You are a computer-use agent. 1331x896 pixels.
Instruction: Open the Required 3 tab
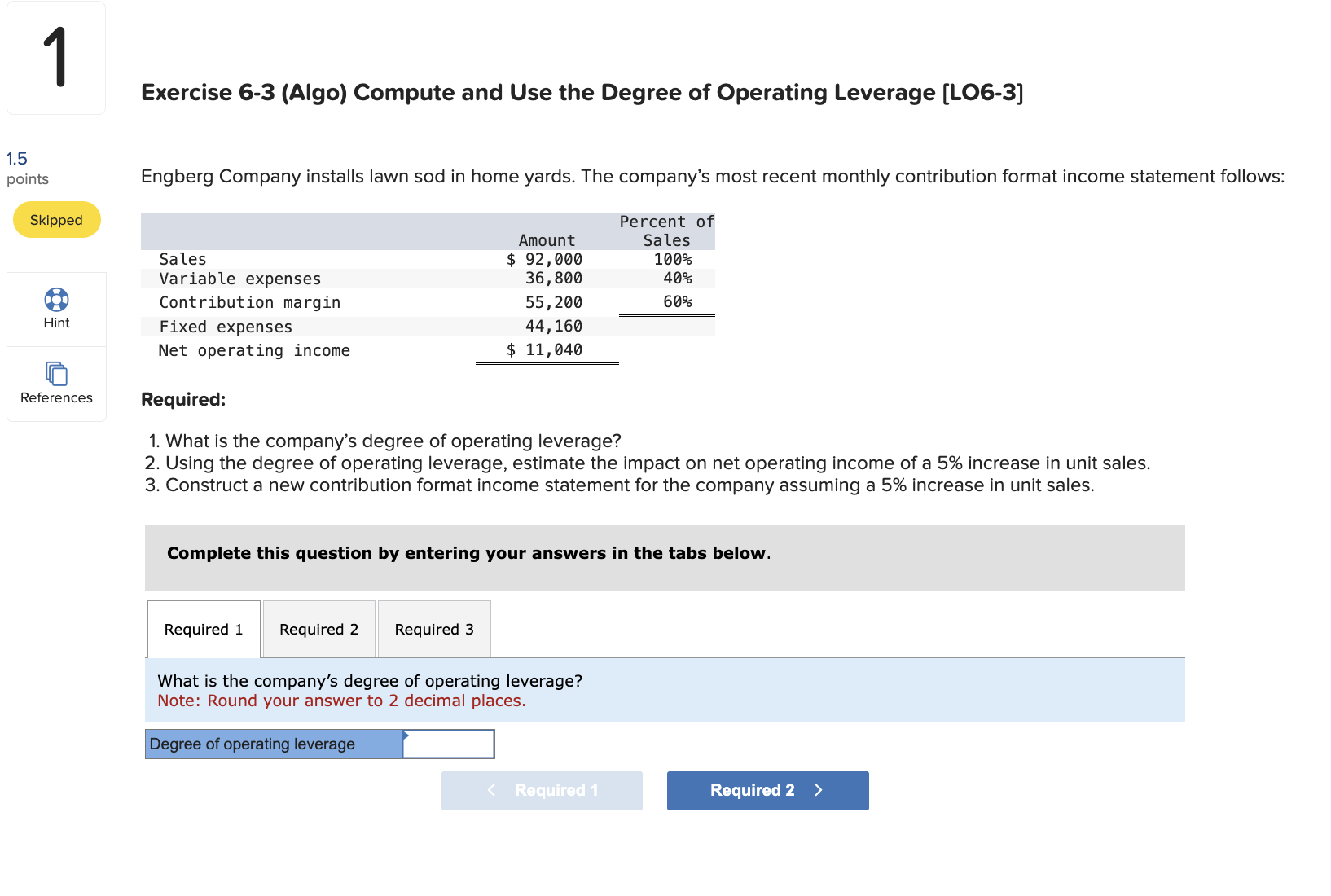tap(433, 628)
